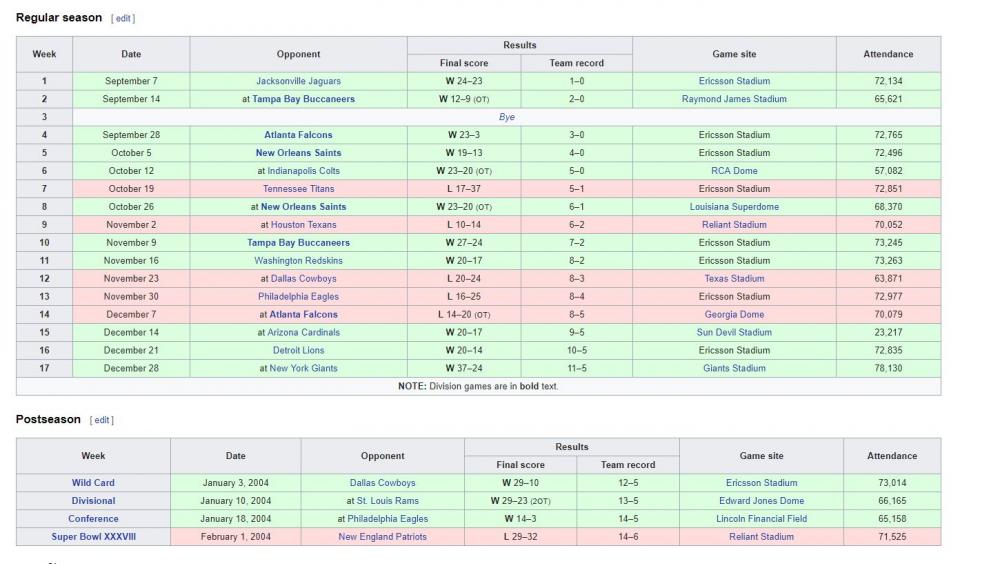Open Super Bowl XXXVIII link
The width and height of the screenshot is (1000, 564).
[93, 537]
